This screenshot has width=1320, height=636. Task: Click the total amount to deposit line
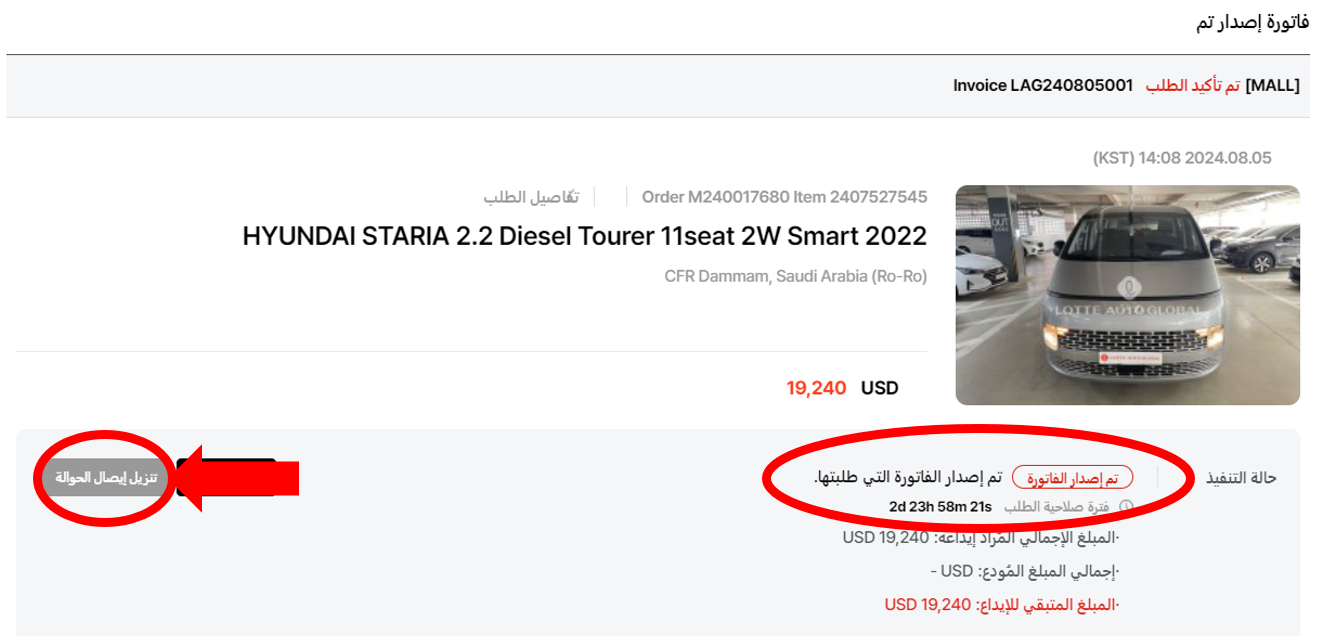click(982, 538)
